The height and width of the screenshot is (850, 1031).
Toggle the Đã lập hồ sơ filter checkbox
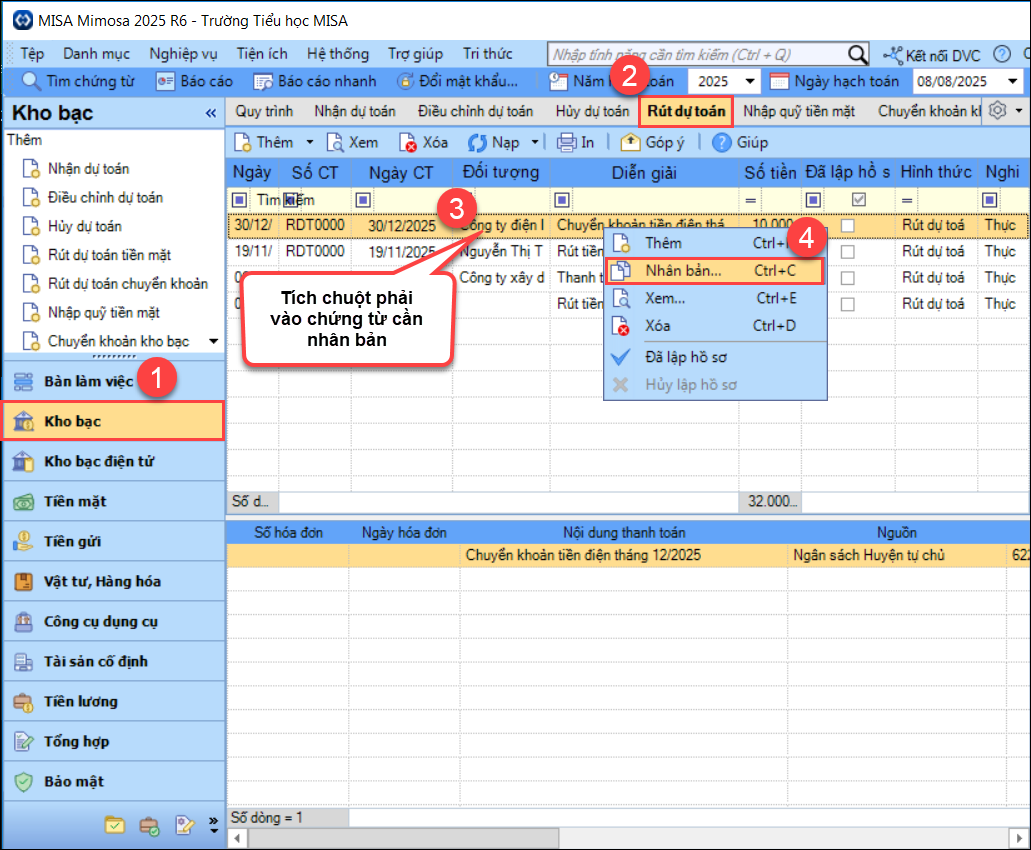(859, 199)
